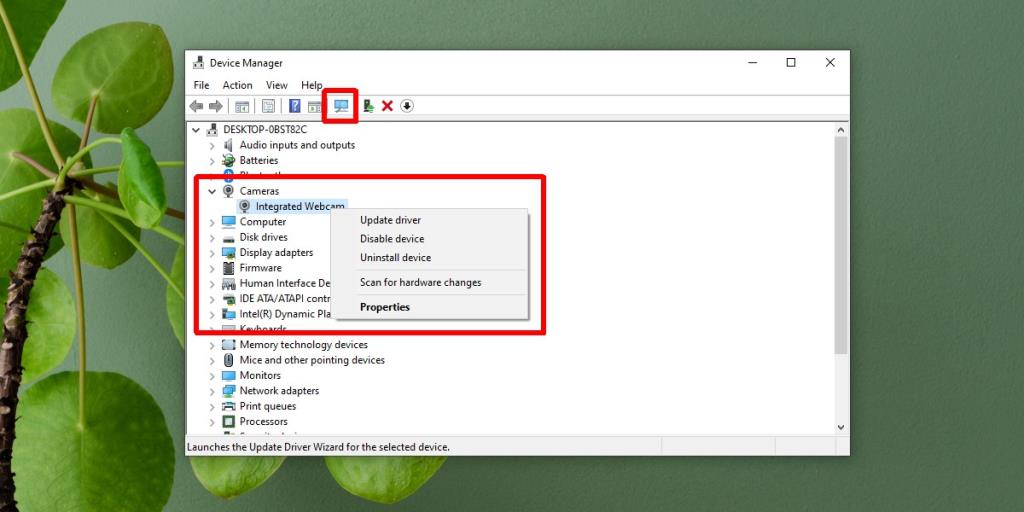The height and width of the screenshot is (512, 1024).
Task: Choose Uninstall device in the context menu
Action: tap(430, 257)
